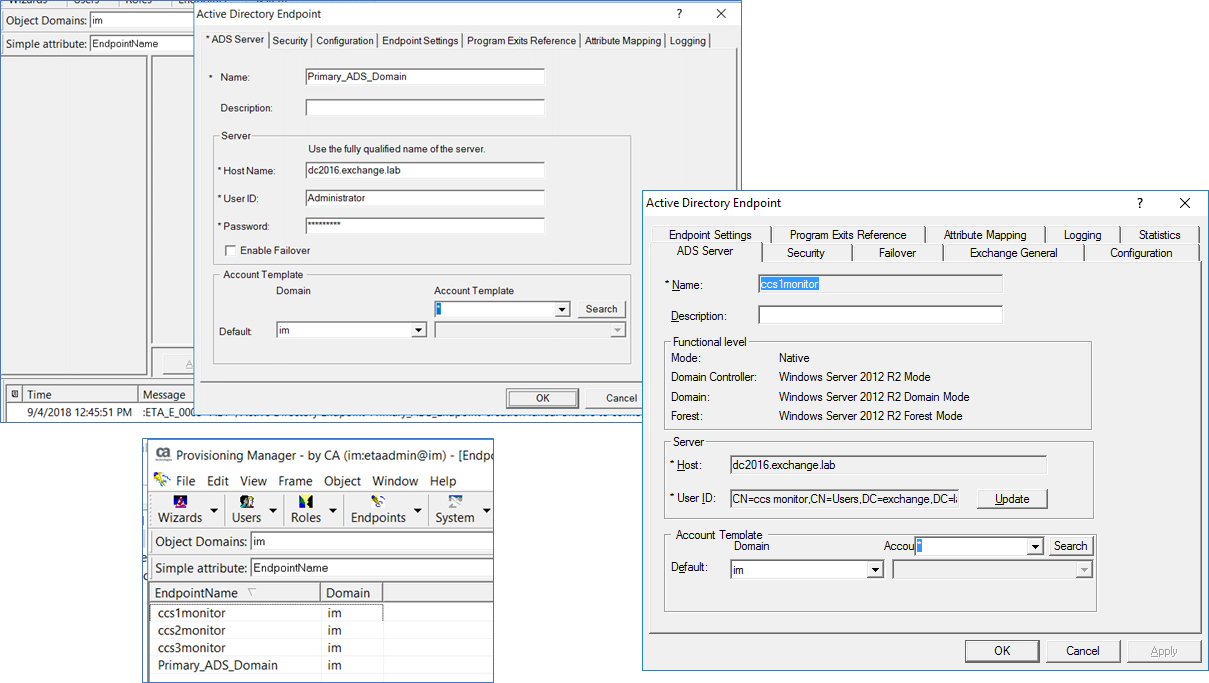
Task: Switch to Configuration tab in Primary_ADS_Domain dialog
Action: click(x=345, y=41)
